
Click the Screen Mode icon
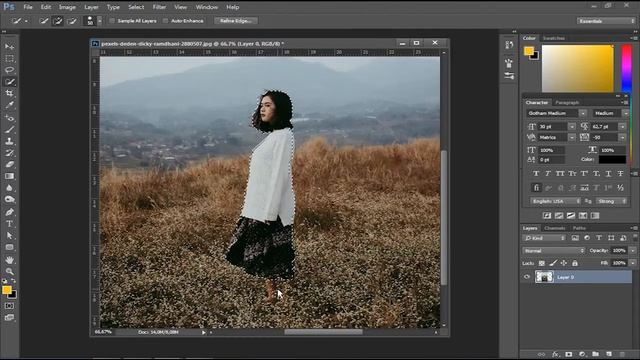(9, 318)
